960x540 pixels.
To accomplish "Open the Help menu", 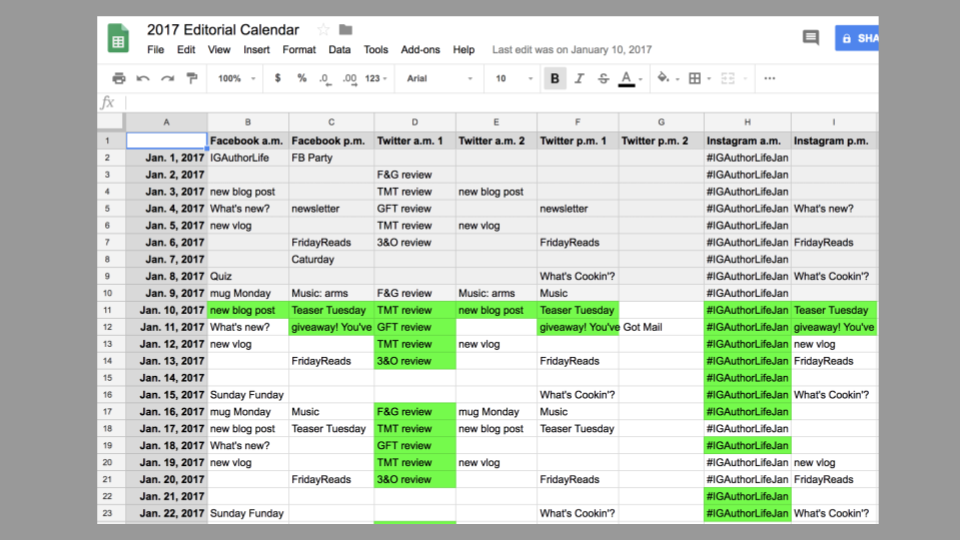I will coord(463,50).
